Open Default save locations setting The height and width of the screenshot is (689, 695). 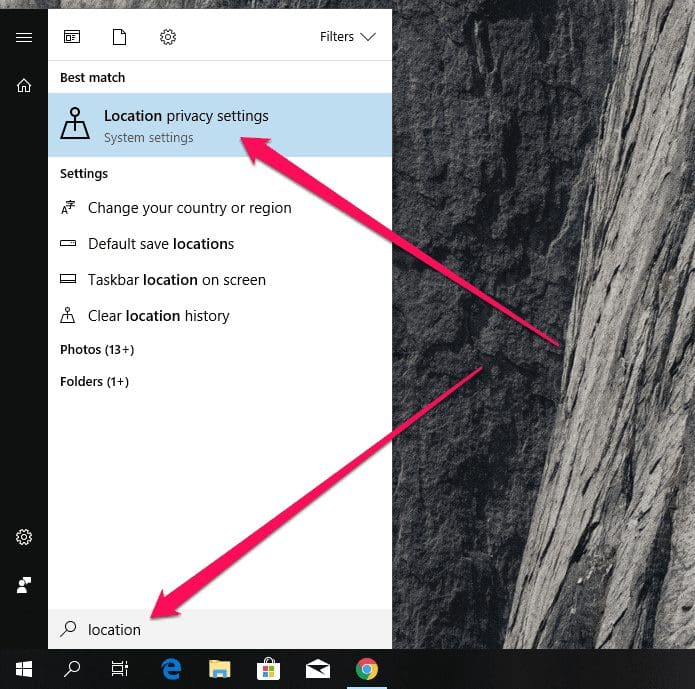click(x=220, y=244)
